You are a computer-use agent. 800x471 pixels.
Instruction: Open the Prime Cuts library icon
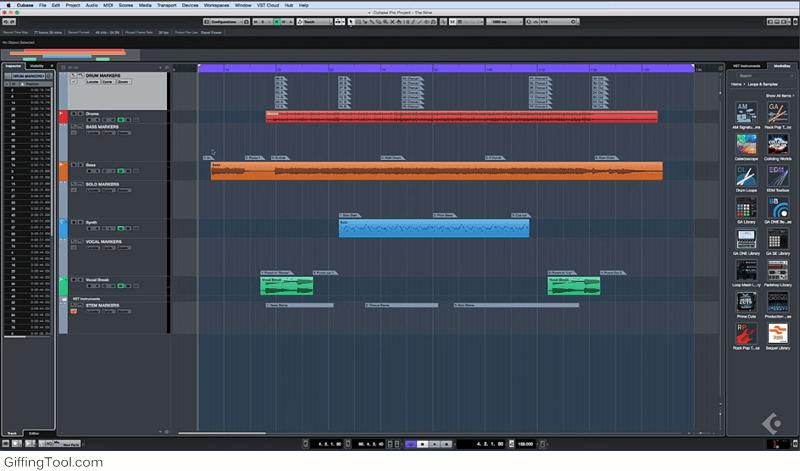click(x=746, y=302)
